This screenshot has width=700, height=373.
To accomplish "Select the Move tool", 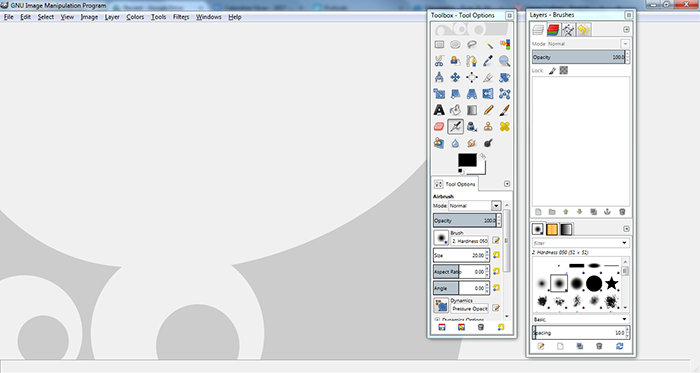I will tap(455, 78).
